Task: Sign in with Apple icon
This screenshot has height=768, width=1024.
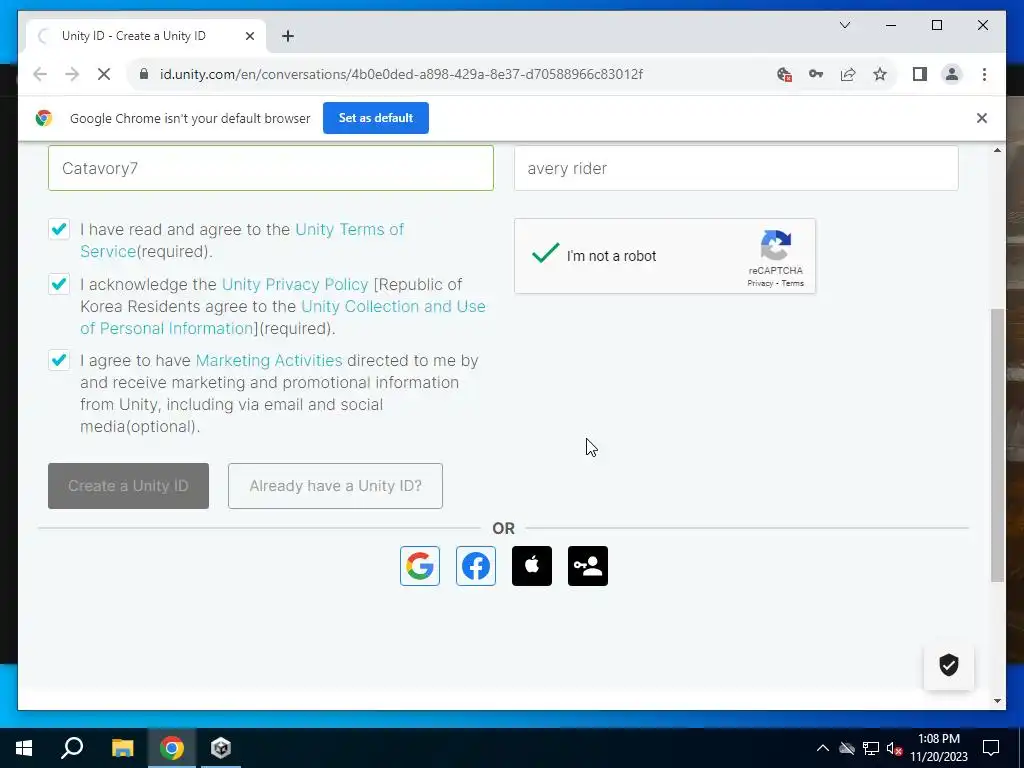Action: click(x=532, y=566)
